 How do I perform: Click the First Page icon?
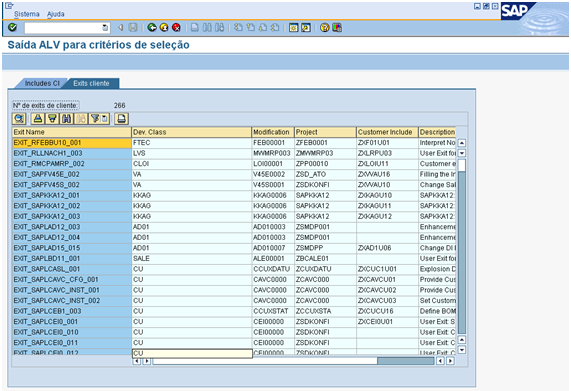(238, 27)
